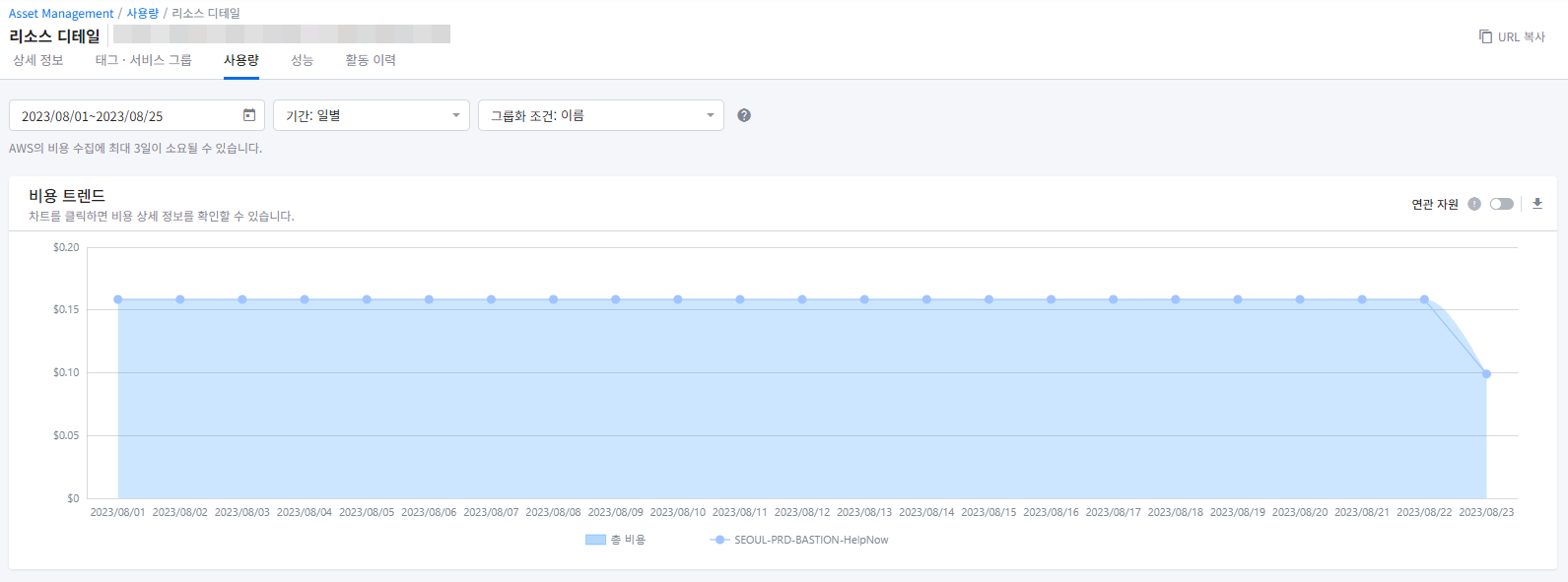Image resolution: width=1568 pixels, height=582 pixels.
Task: Open the 태그 · 서비스 그룹 tab
Action: coord(144,60)
